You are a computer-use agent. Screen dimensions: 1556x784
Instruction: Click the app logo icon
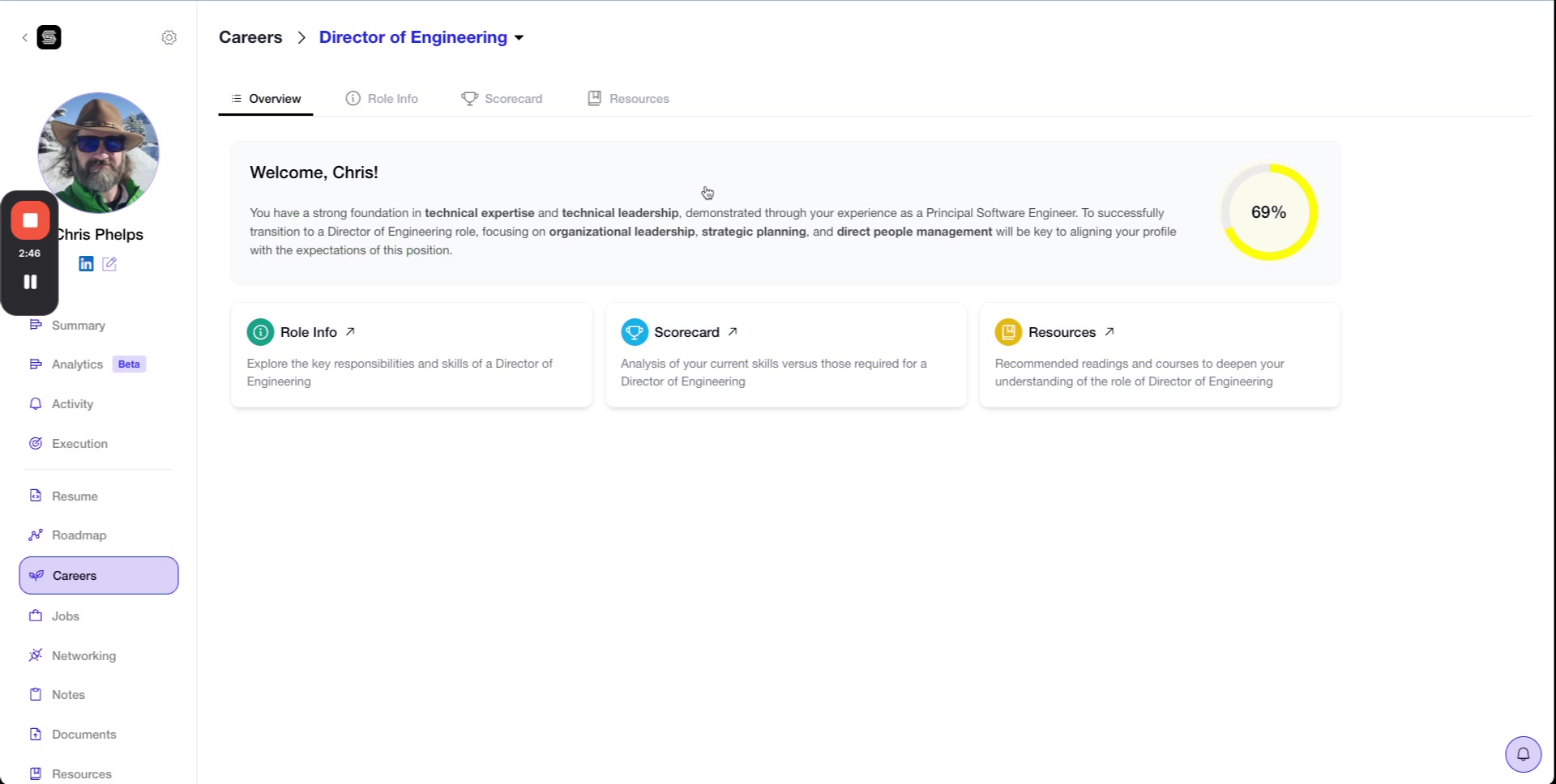pos(49,37)
